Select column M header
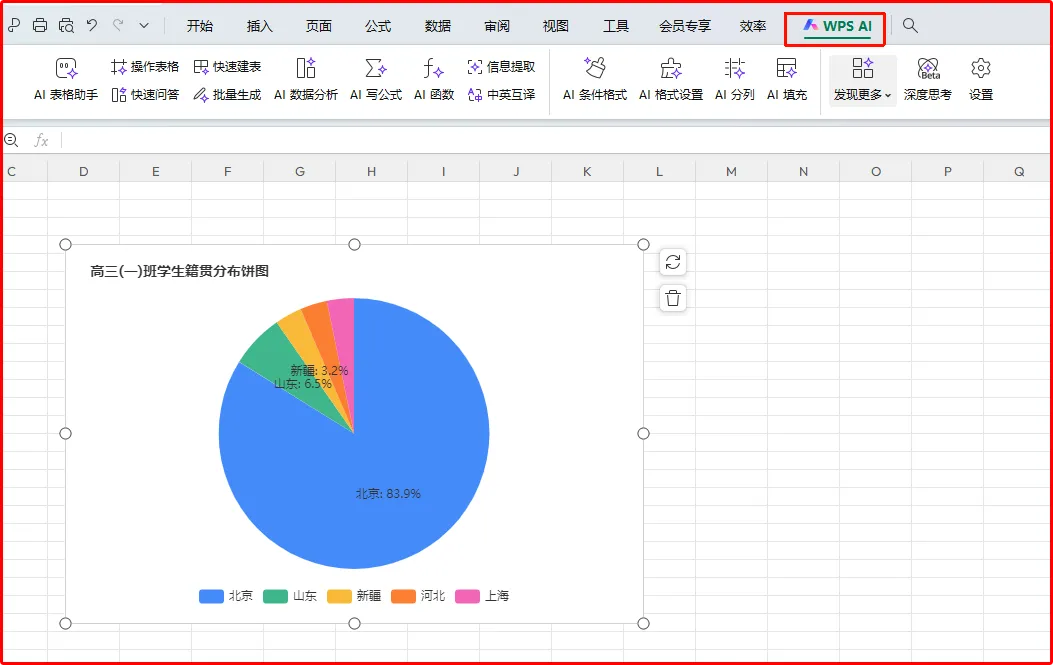The width and height of the screenshot is (1053, 665). 731,171
